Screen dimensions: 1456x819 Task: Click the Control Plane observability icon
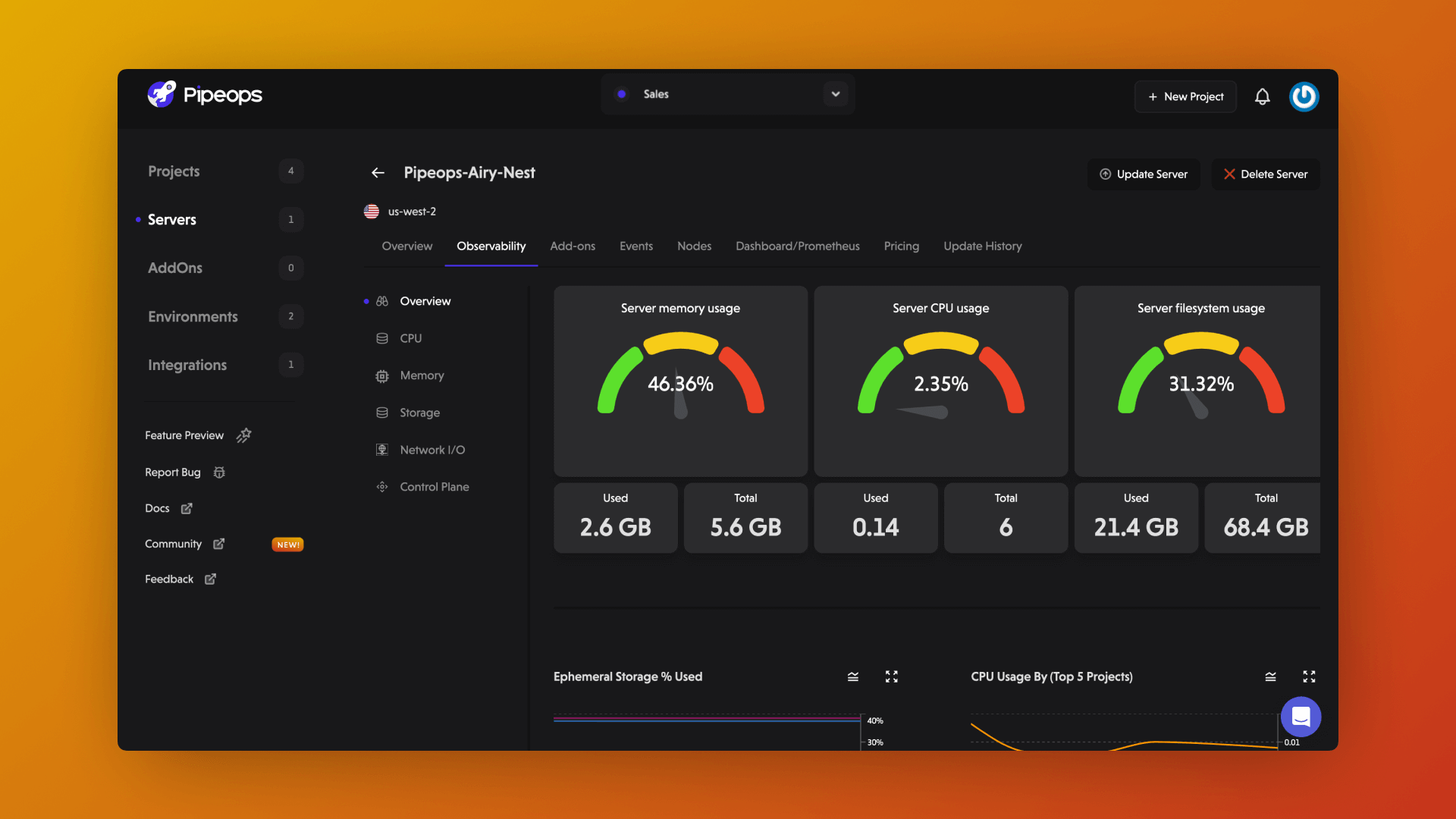pos(383,487)
